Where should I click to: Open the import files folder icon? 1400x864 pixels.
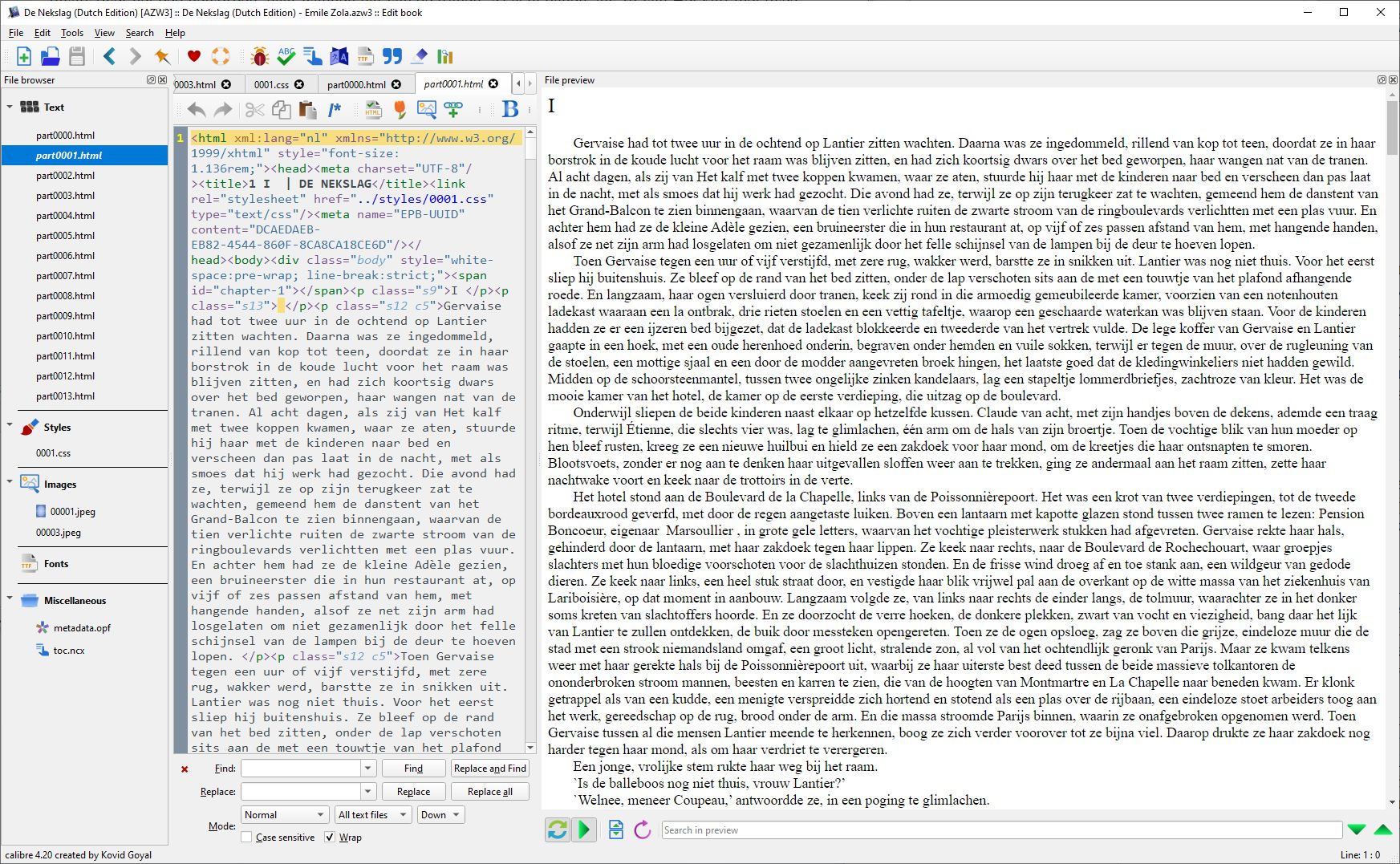(51, 56)
